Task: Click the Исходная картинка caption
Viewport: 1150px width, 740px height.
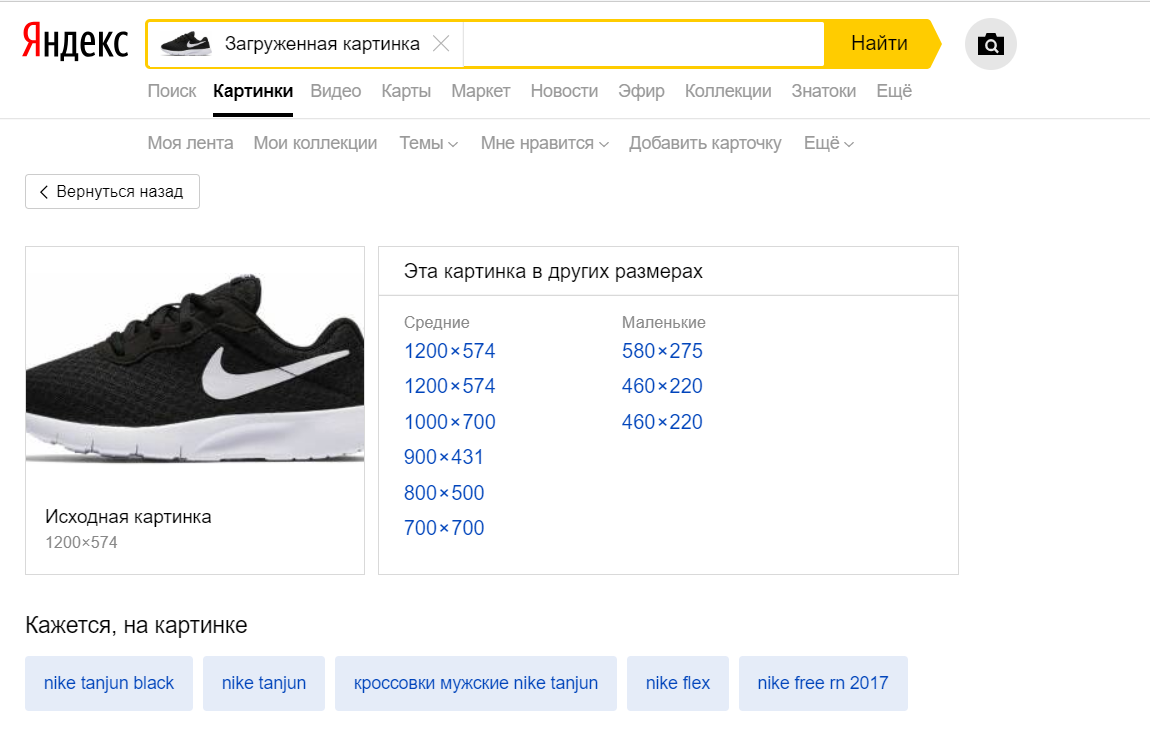Action: pyautogui.click(x=128, y=517)
